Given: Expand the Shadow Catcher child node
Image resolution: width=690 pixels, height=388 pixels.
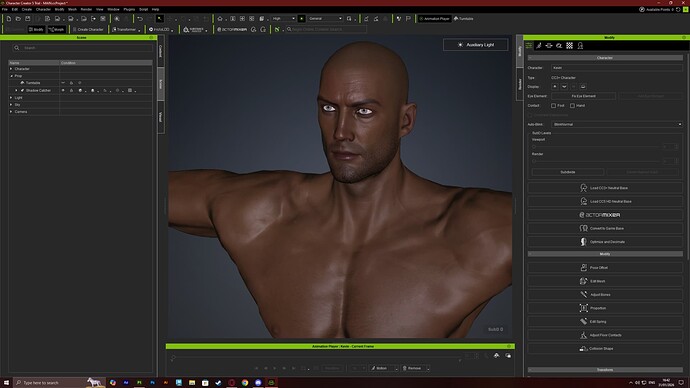Looking at the screenshot, I should 17,90.
